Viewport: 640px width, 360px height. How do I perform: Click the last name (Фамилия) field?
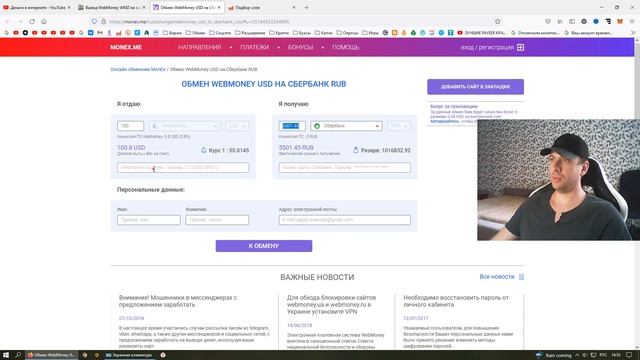click(217, 220)
